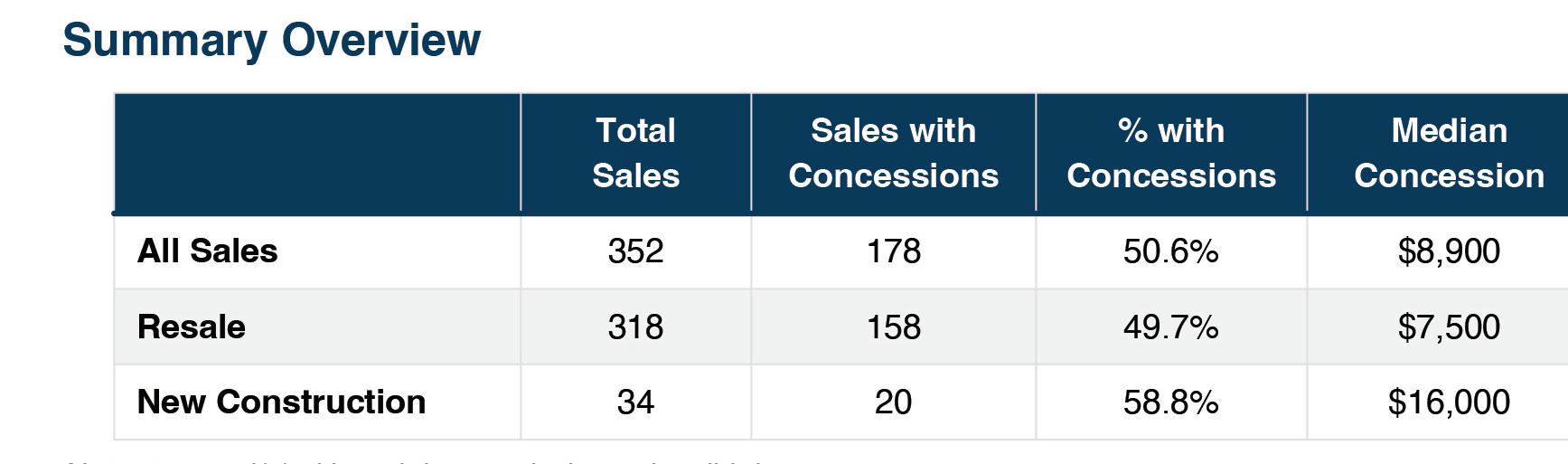Image resolution: width=1568 pixels, height=464 pixels.
Task: Click the Sales with Concessions header
Action: [893, 153]
